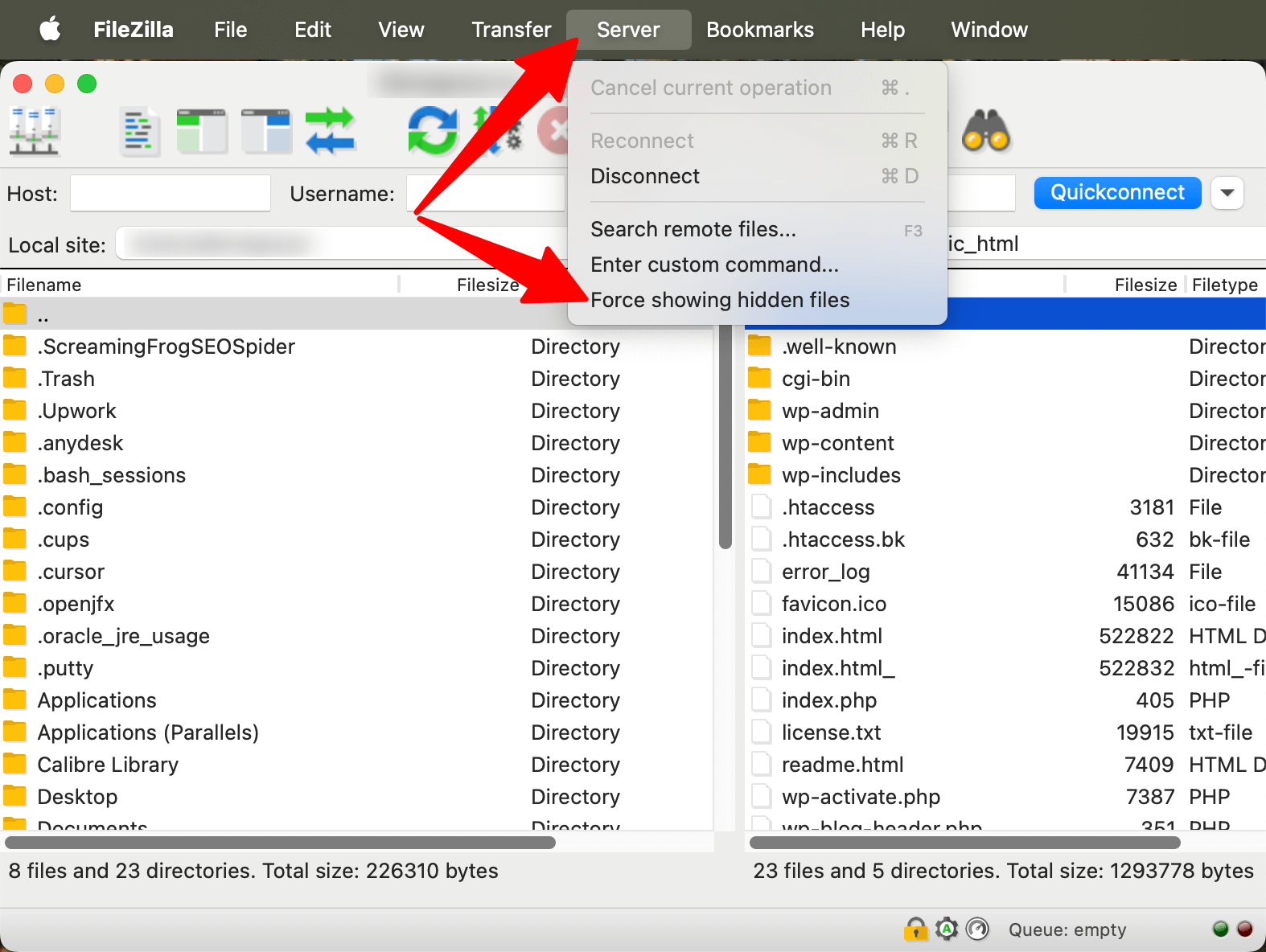Click local pane vertical scrollbar thumb

(725, 437)
